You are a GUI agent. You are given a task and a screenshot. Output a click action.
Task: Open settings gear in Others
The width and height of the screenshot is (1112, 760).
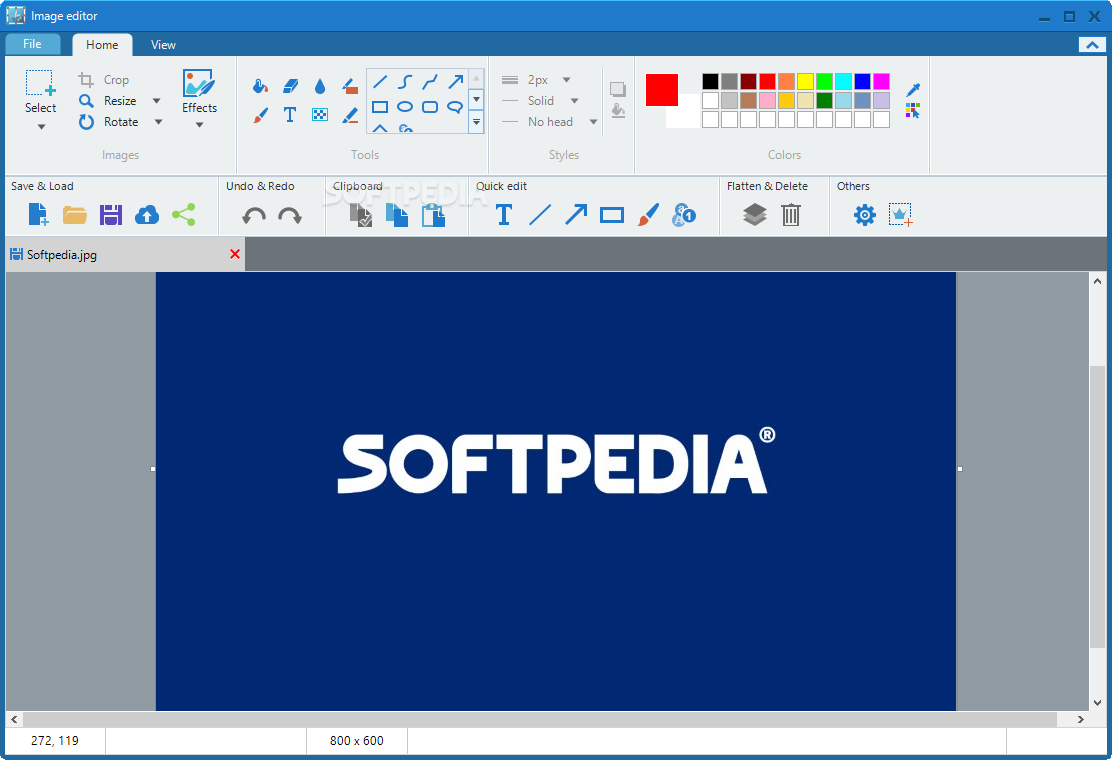pyautogui.click(x=864, y=215)
